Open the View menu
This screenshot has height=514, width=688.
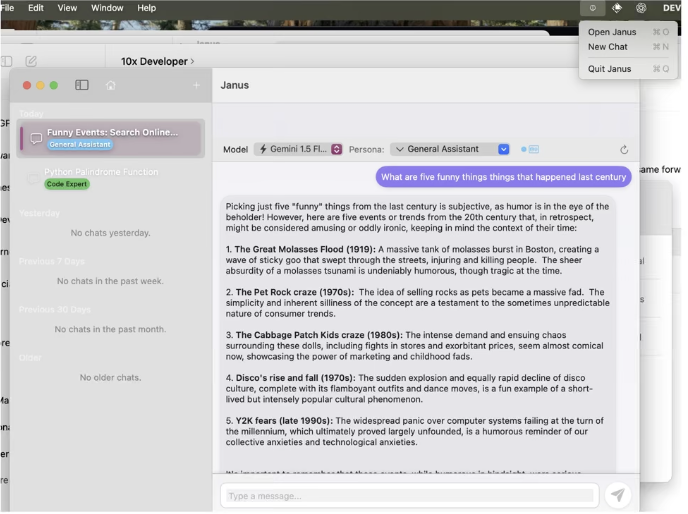click(x=67, y=8)
